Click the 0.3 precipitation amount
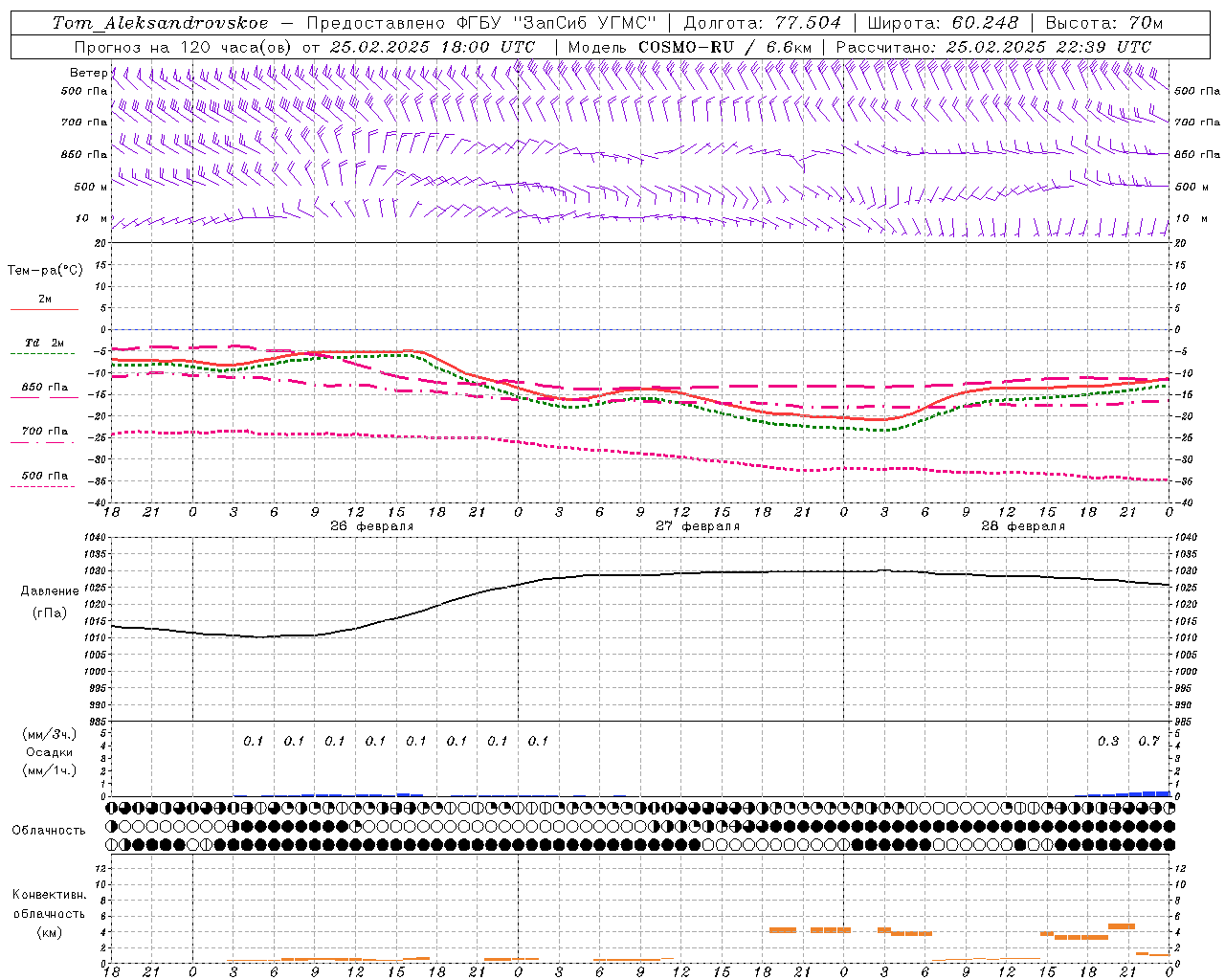Screen dimensions: 1225x980 pyautogui.click(x=1108, y=741)
